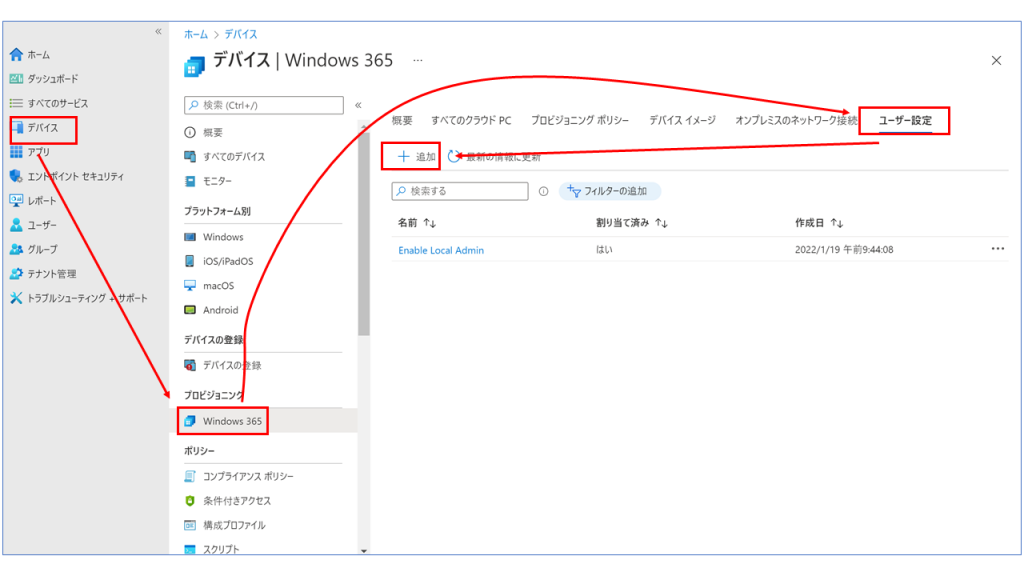
Task: Click the Home icon in left navigation
Action: tap(16, 55)
